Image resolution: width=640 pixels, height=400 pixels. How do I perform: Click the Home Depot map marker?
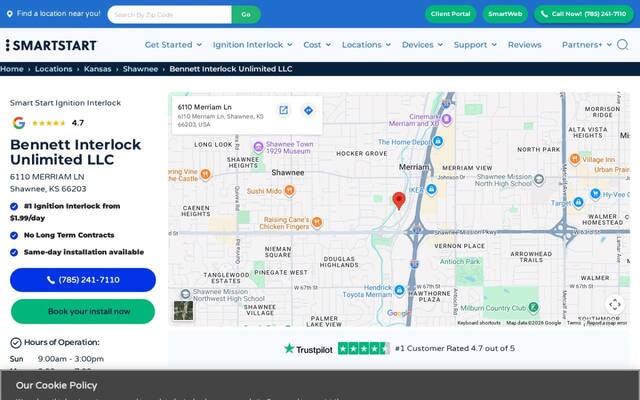[438, 141]
